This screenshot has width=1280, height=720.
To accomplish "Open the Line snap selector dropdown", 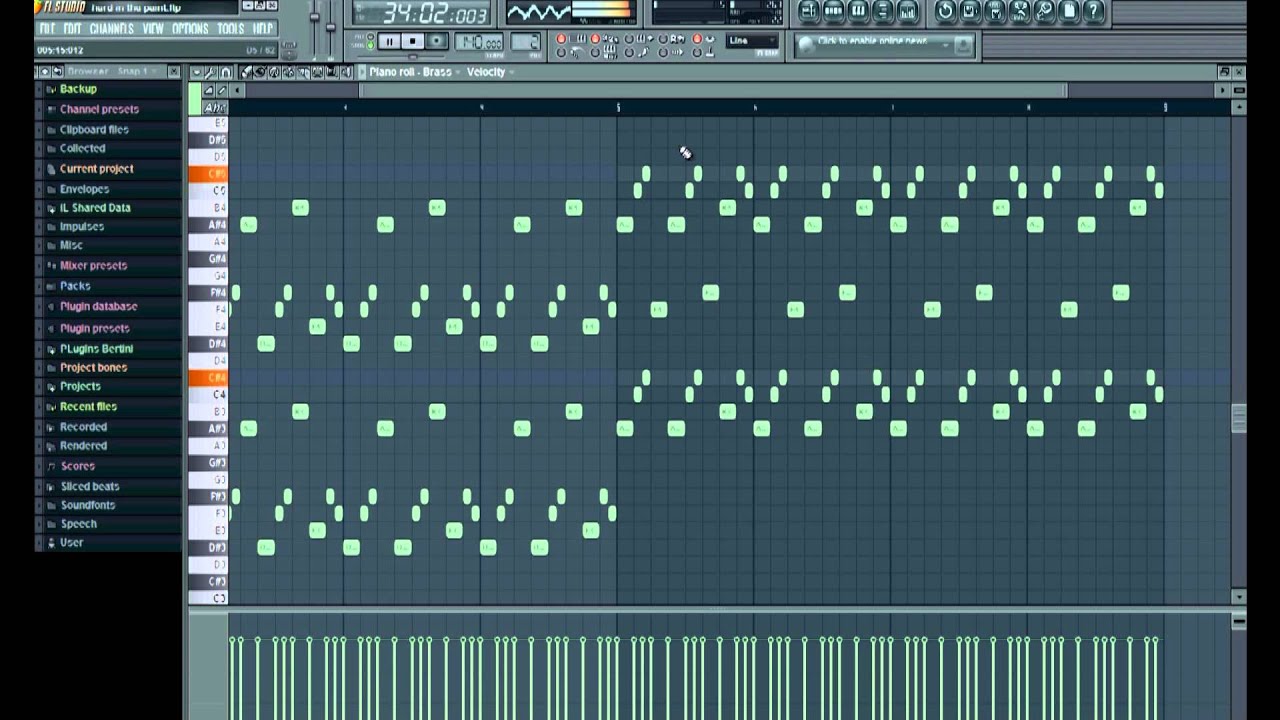I will click(x=751, y=40).
